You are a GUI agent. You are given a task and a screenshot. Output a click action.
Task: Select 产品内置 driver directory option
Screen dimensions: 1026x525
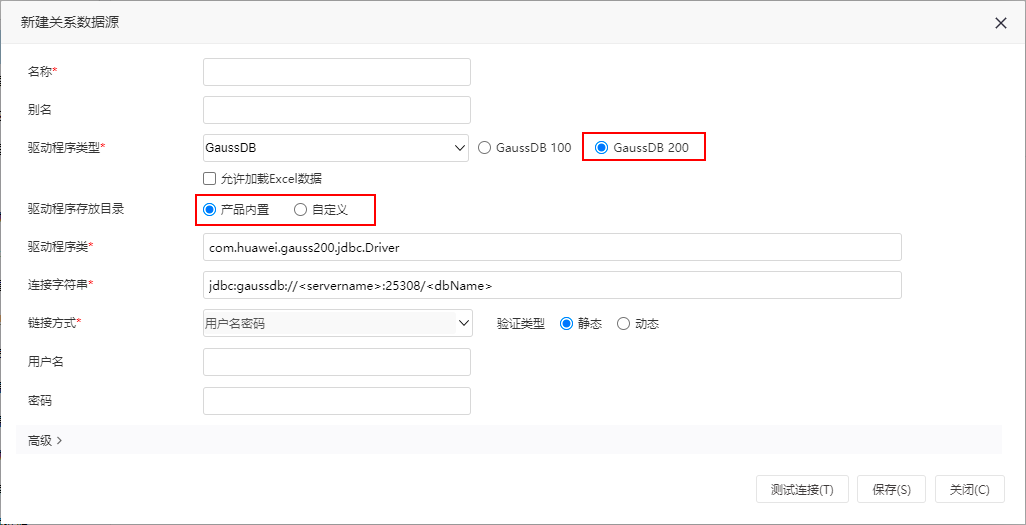coord(209,209)
